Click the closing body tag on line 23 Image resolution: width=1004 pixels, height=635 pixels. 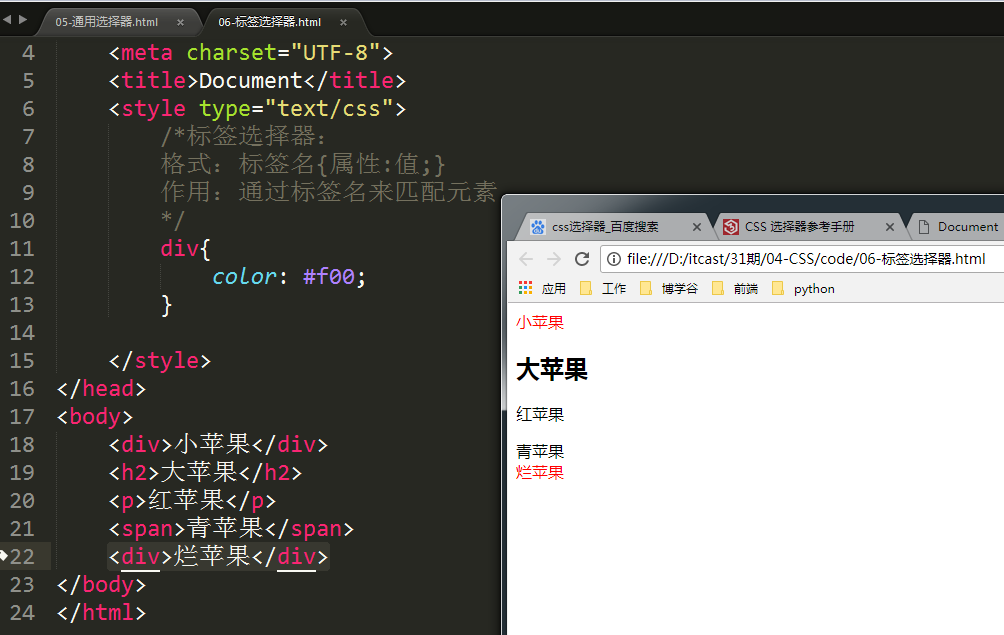(101, 584)
